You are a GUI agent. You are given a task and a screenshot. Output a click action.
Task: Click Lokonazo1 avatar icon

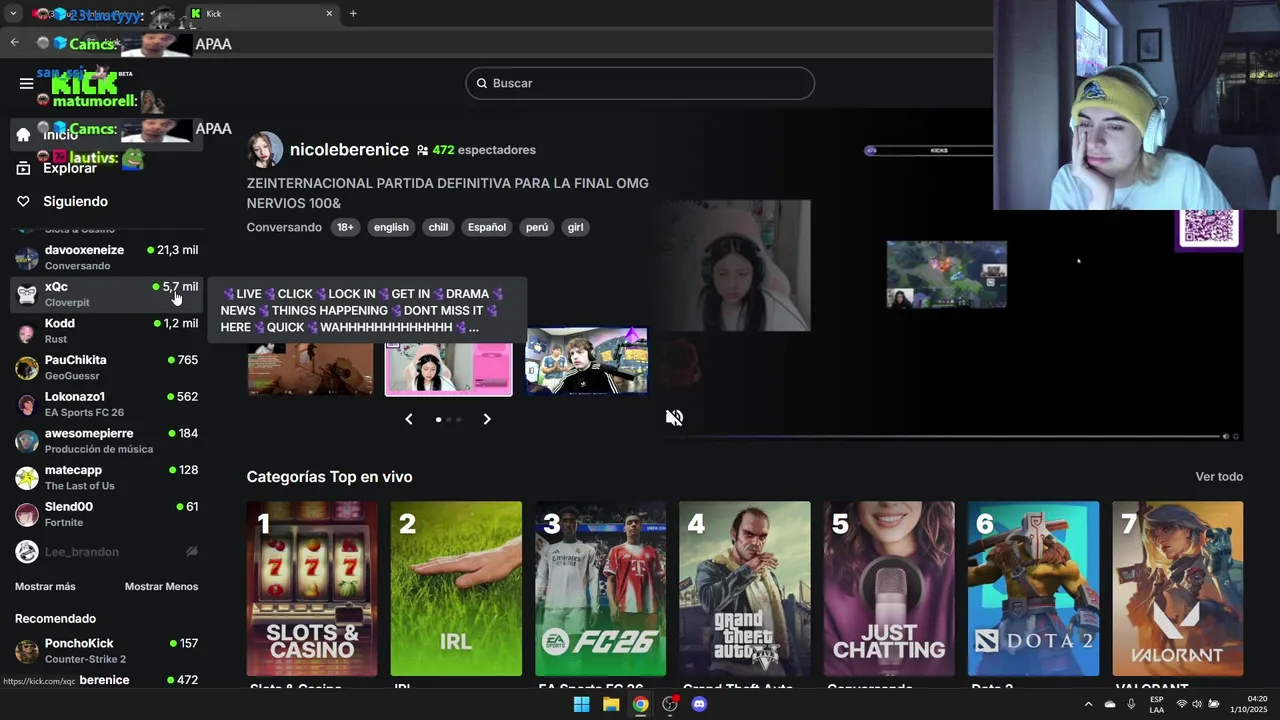[27, 404]
